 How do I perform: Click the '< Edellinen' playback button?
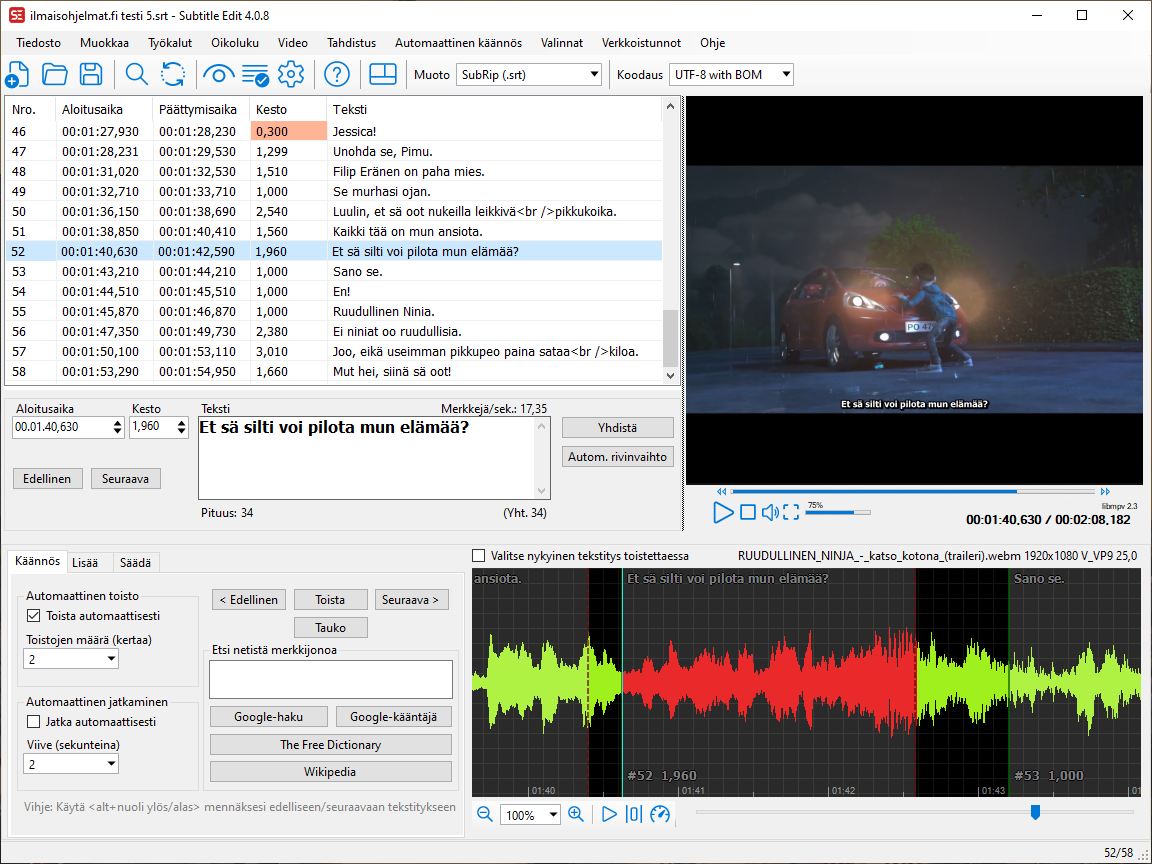[x=249, y=600]
